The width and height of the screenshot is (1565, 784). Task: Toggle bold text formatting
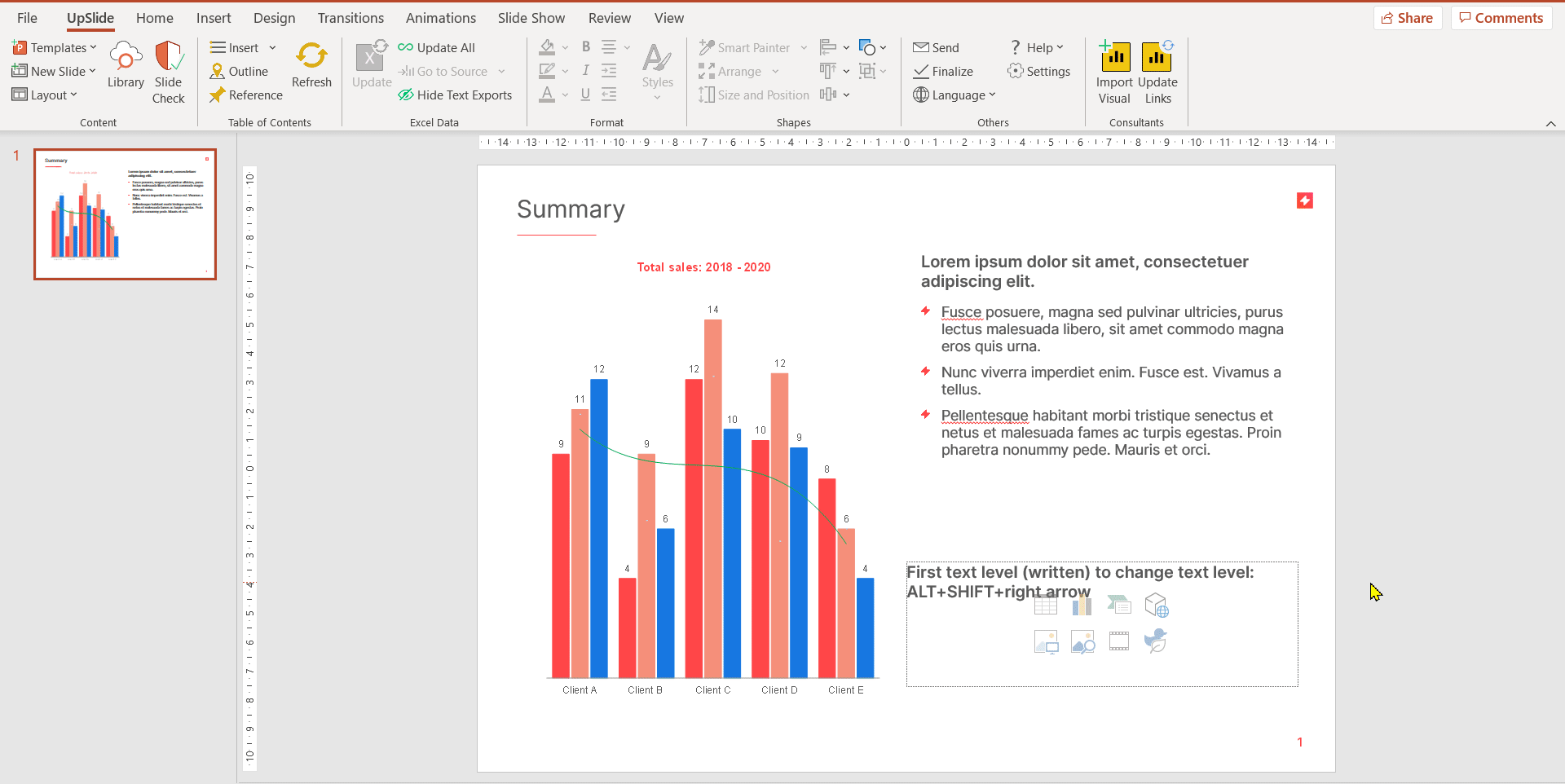585,47
